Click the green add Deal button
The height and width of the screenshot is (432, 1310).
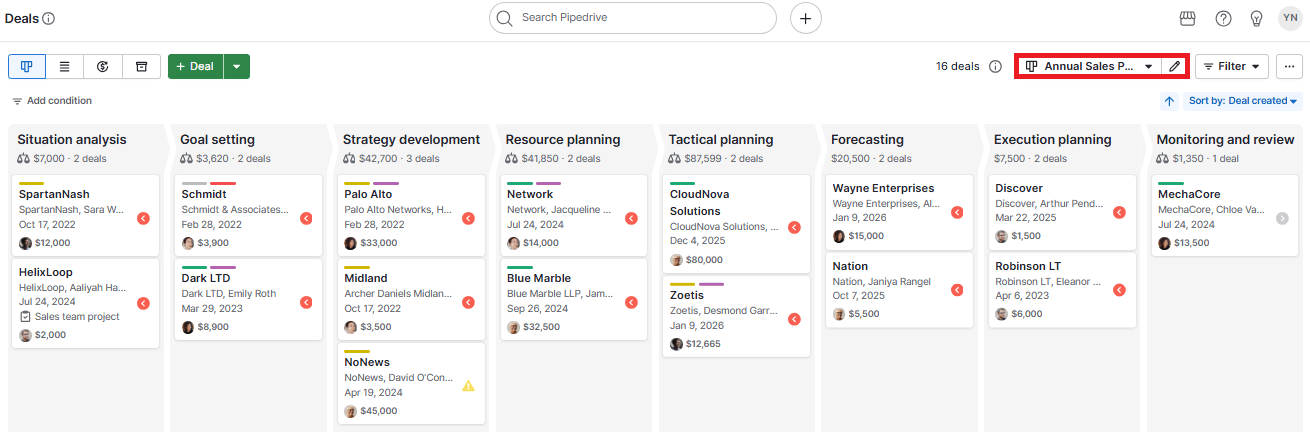point(196,66)
